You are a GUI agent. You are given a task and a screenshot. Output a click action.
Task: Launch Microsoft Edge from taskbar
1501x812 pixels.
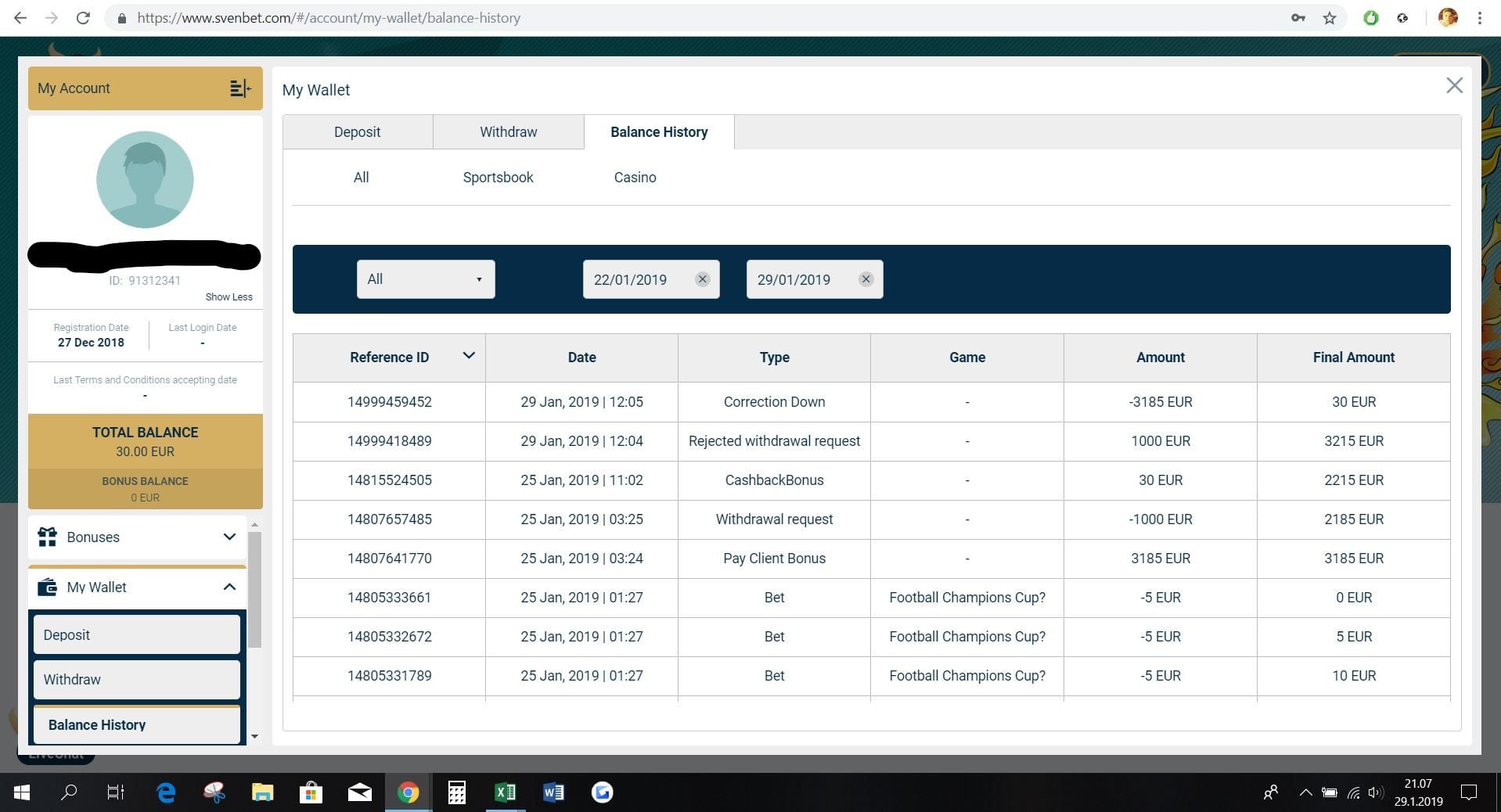(x=166, y=792)
